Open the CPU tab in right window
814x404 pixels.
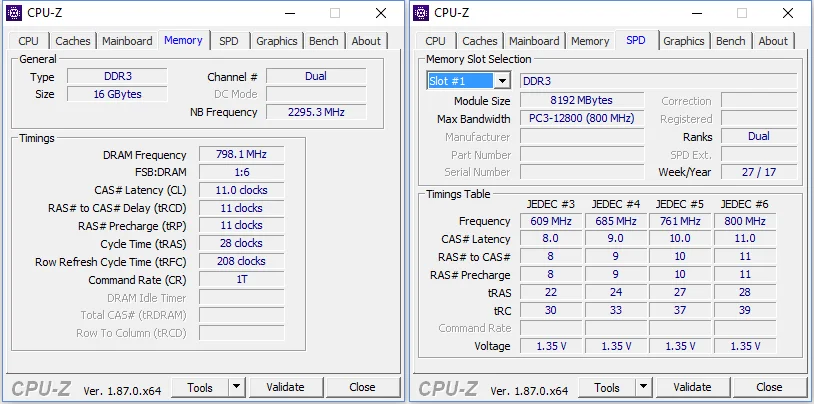point(436,41)
